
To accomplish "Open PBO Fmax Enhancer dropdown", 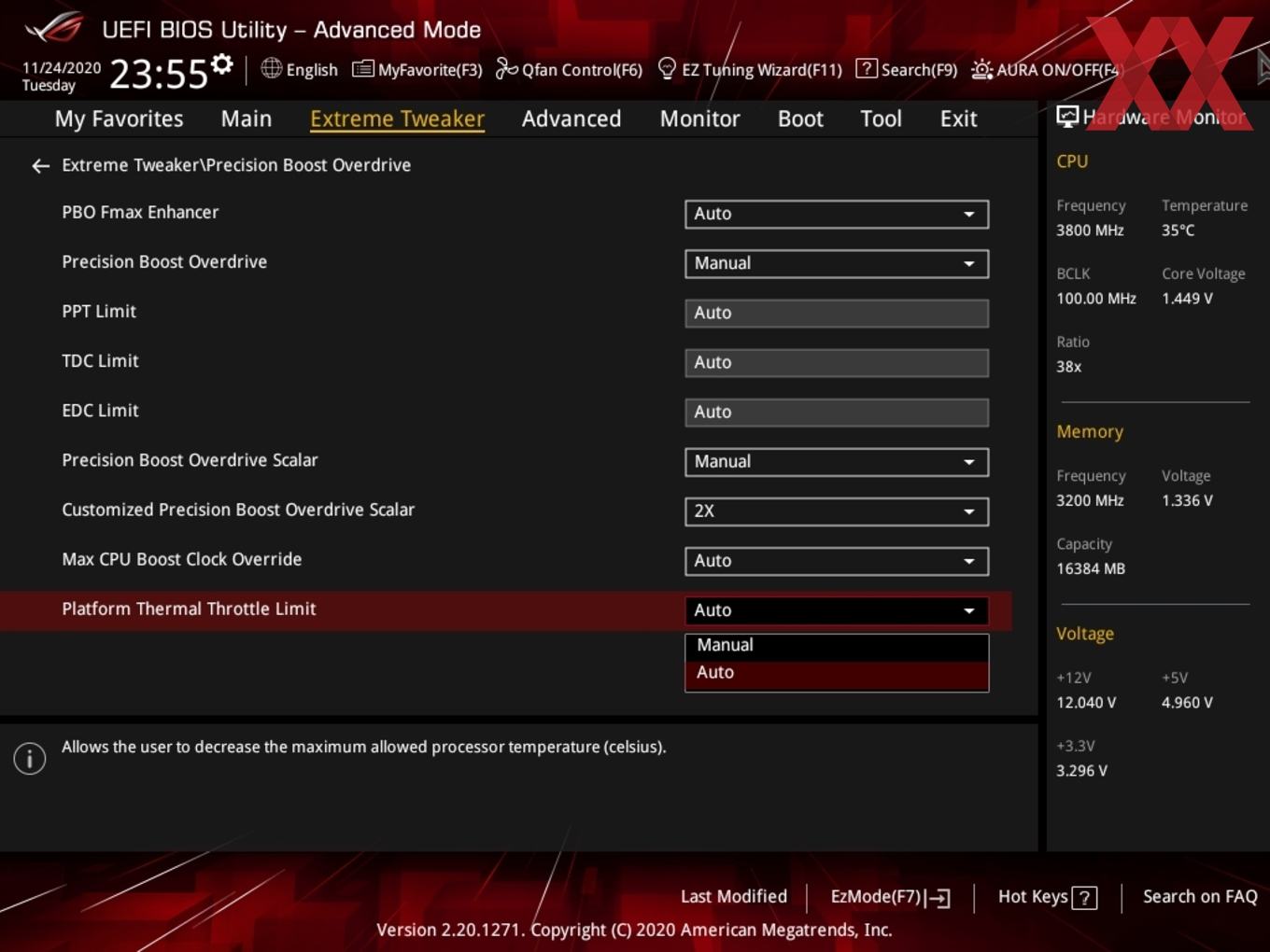I will (x=837, y=214).
